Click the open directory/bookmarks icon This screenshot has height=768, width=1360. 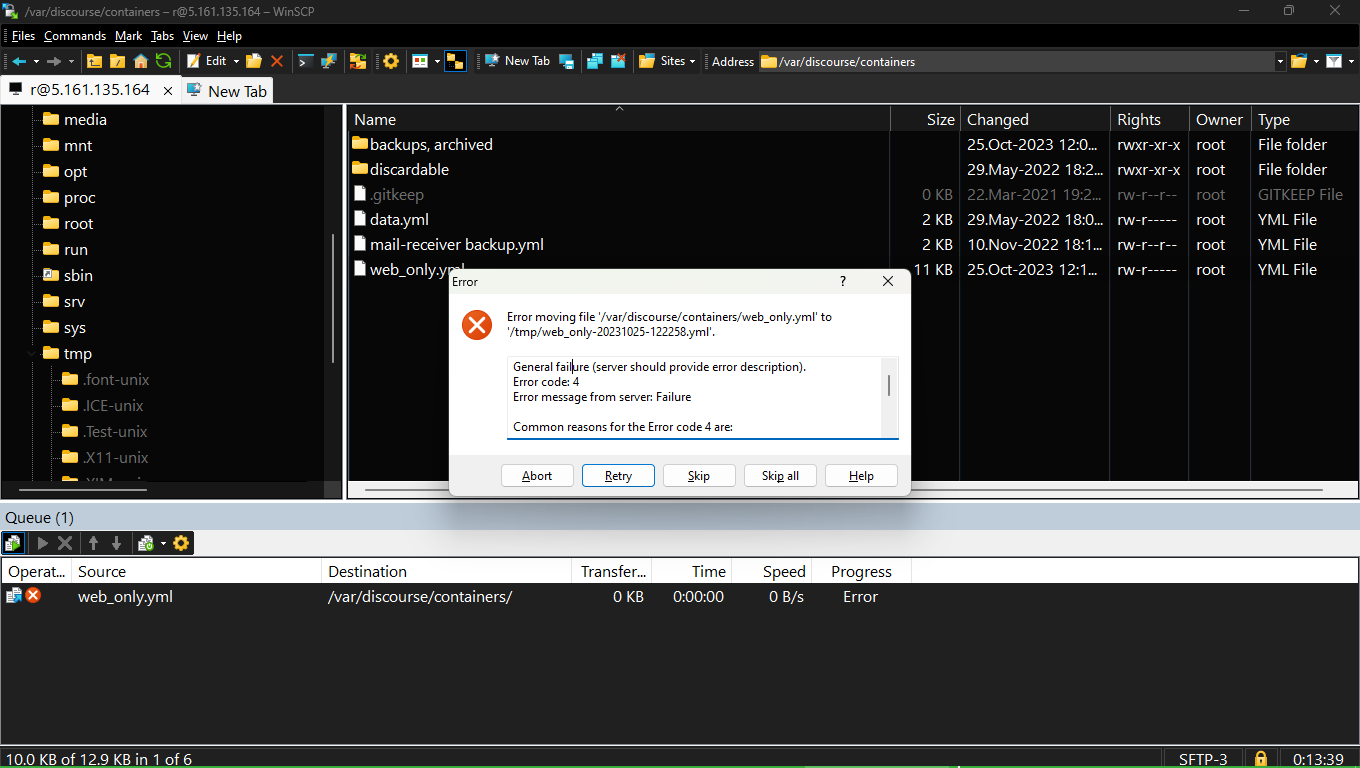pyautogui.click(x=1299, y=61)
